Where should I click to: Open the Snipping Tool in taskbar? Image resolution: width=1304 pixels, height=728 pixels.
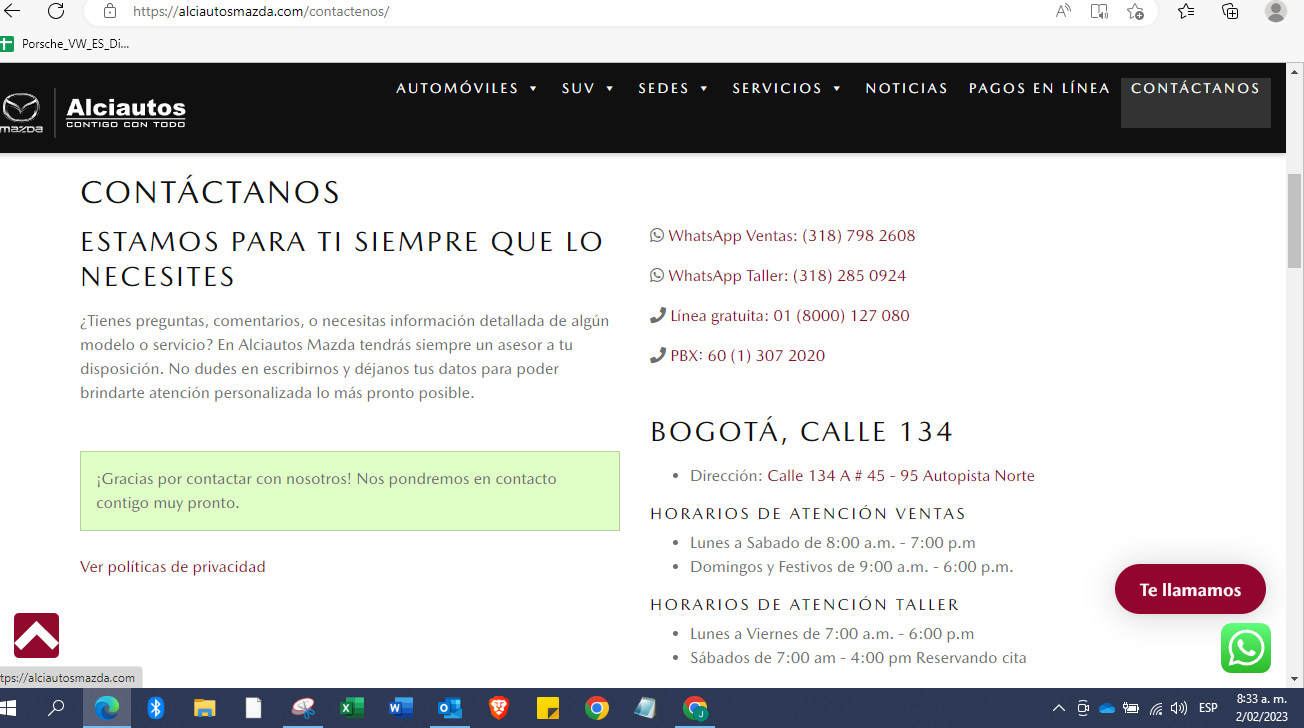[303, 708]
